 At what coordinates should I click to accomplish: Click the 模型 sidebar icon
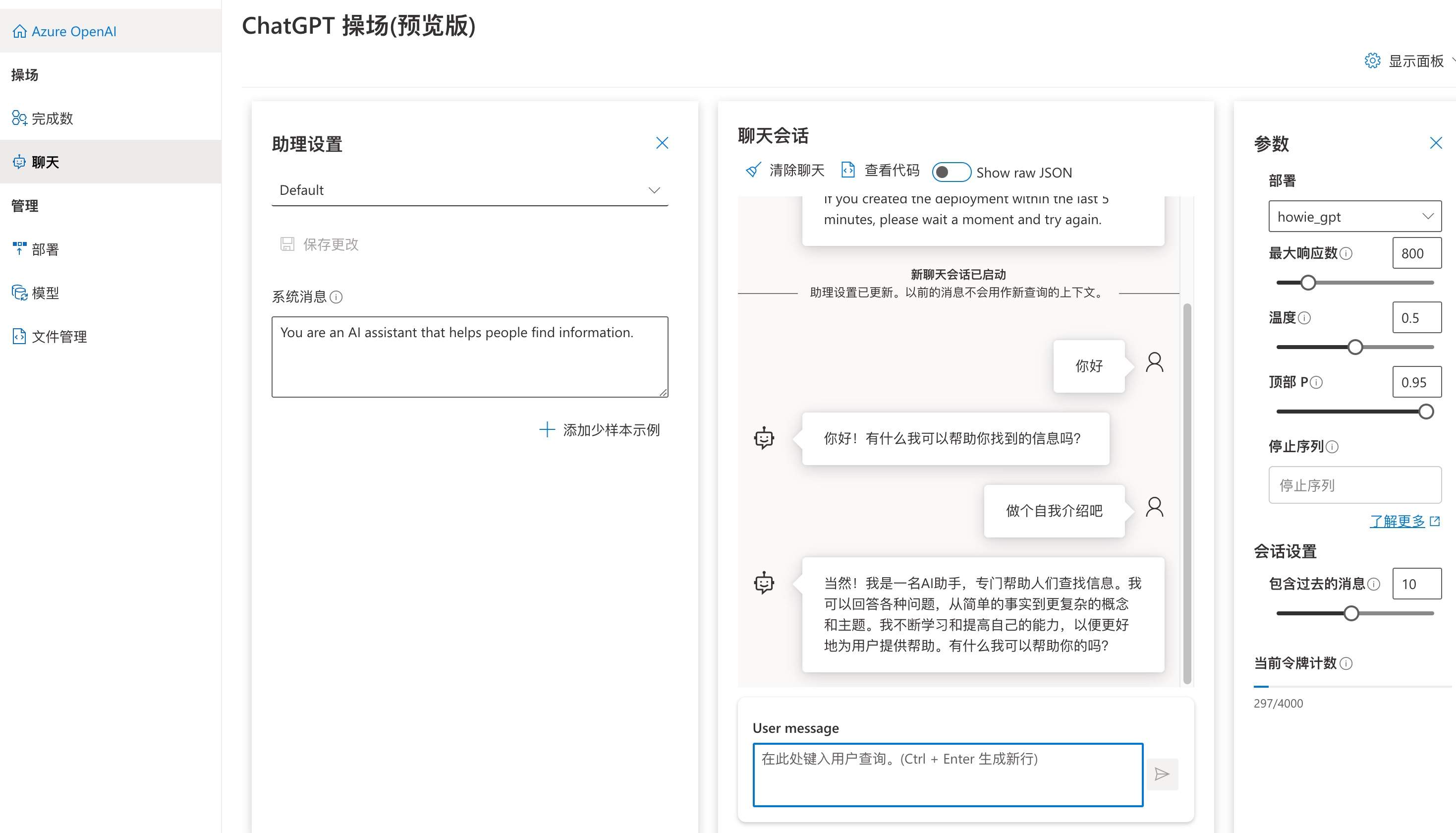(19, 293)
